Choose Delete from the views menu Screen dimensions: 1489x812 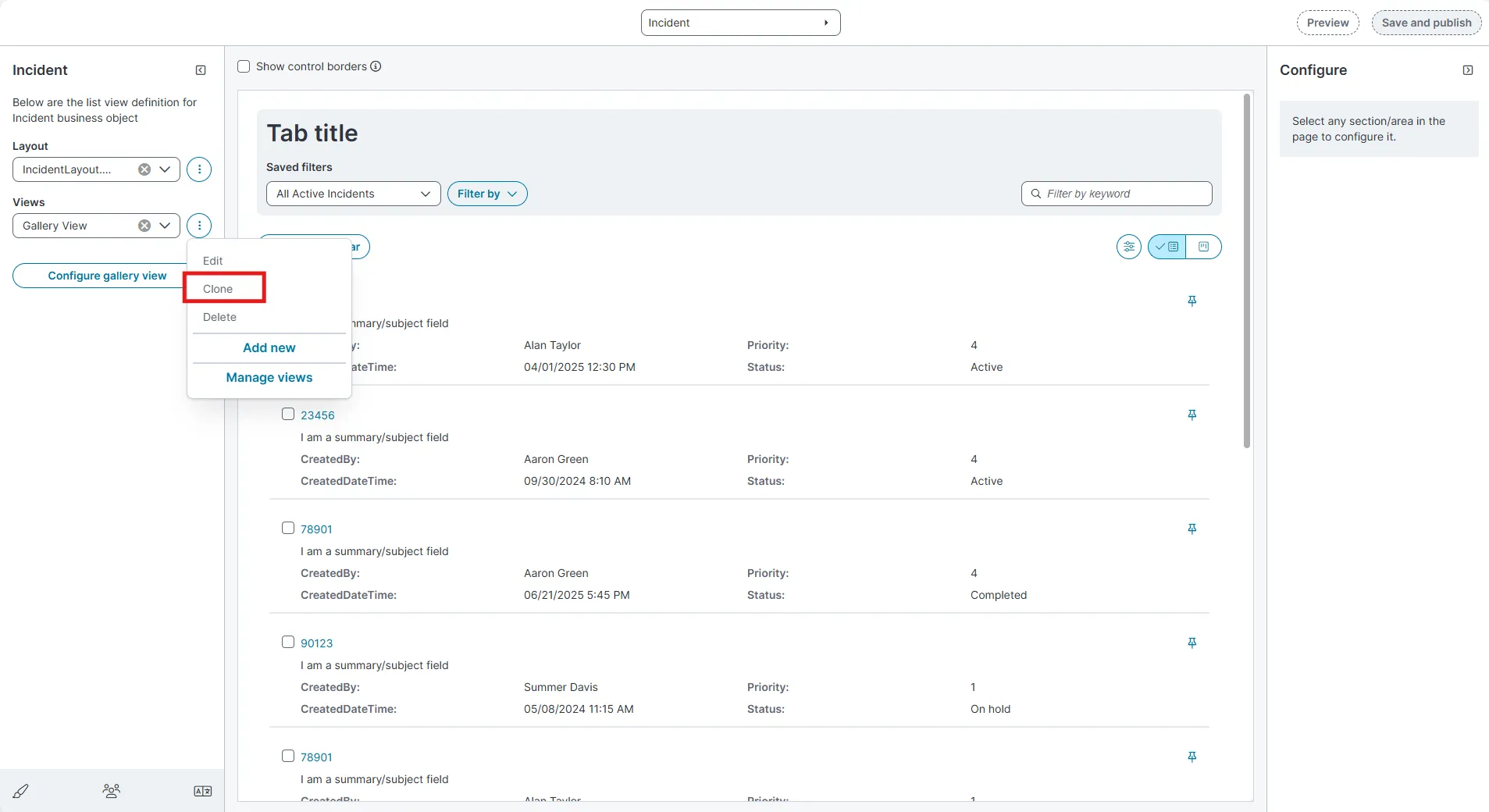coord(219,317)
